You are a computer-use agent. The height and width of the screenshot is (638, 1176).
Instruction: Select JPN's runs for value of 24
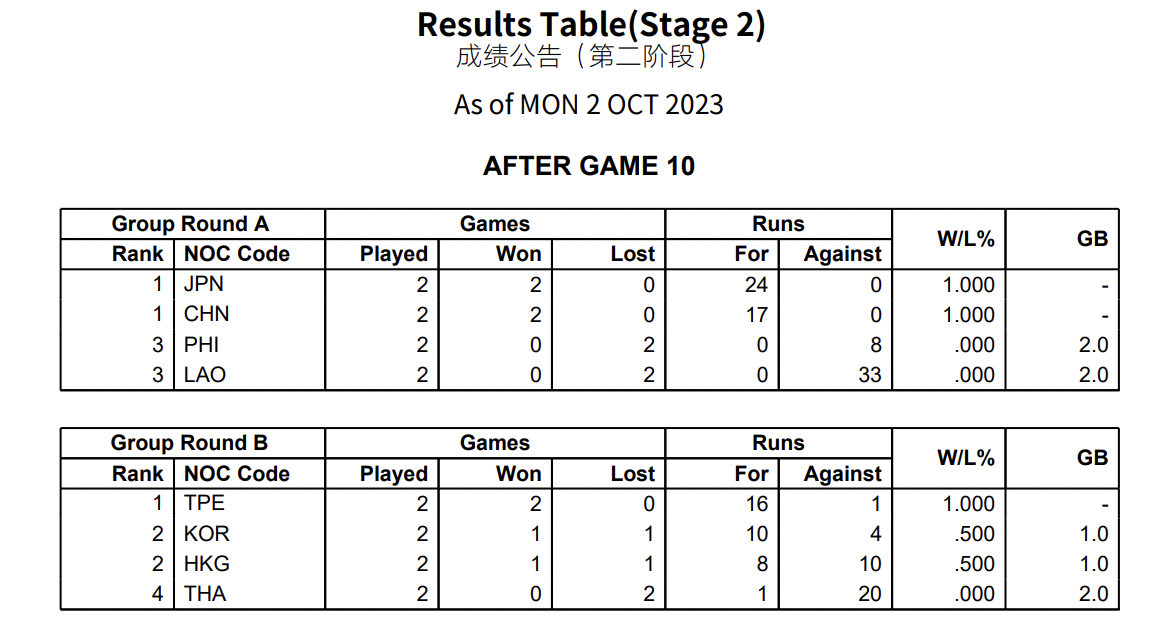(x=756, y=285)
